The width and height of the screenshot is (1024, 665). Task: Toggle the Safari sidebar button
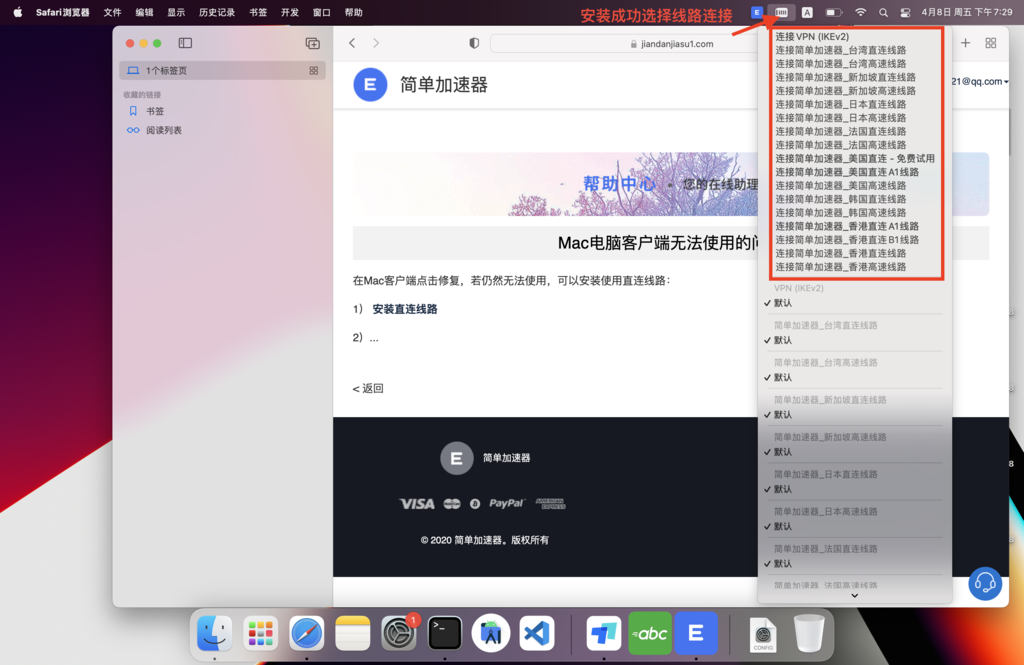click(x=185, y=43)
